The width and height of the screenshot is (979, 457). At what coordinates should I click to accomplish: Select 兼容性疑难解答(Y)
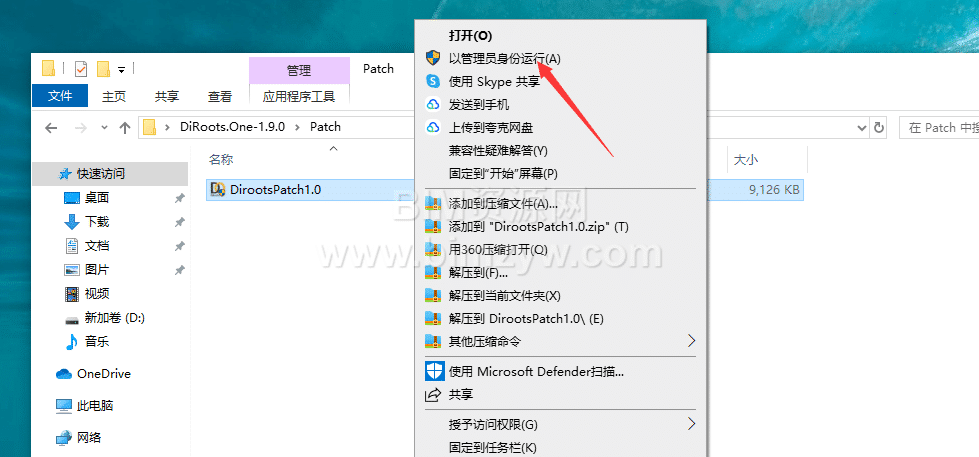point(498,150)
